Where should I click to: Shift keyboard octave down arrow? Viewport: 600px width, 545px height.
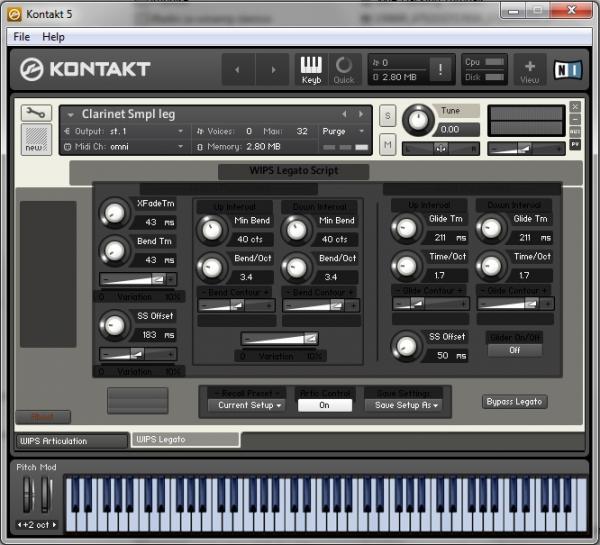pyautogui.click(x=19, y=525)
